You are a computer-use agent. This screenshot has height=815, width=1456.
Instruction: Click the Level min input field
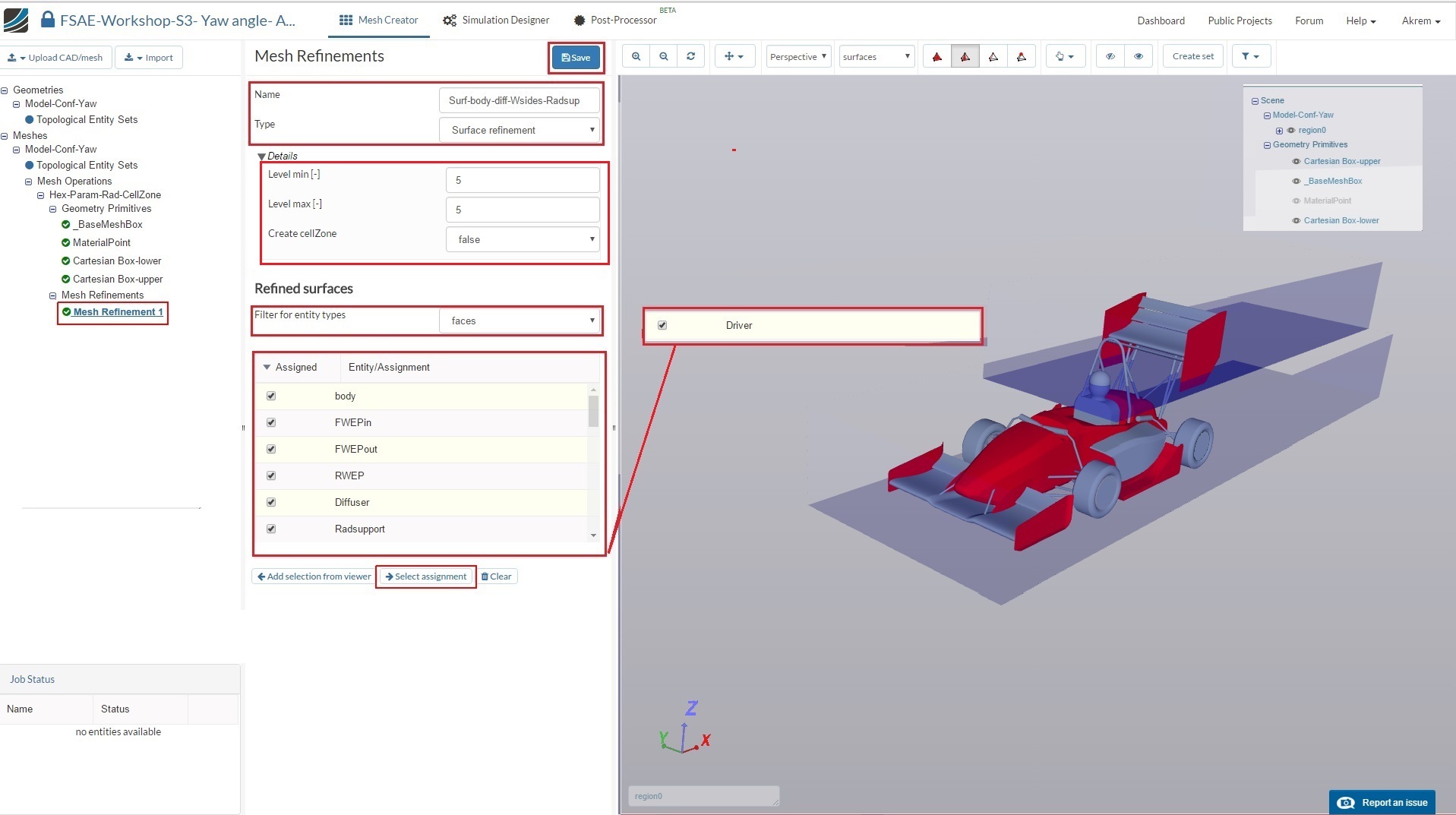point(523,180)
